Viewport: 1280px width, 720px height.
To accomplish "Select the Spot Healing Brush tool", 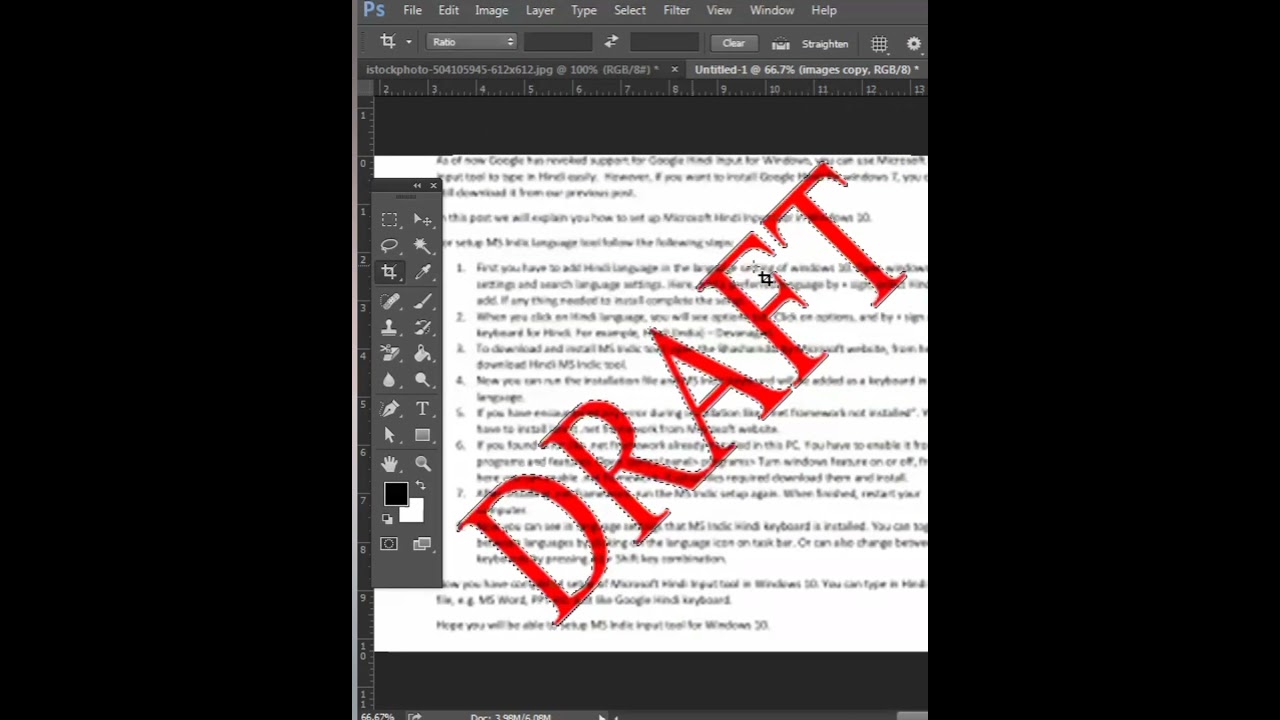I will (x=389, y=301).
